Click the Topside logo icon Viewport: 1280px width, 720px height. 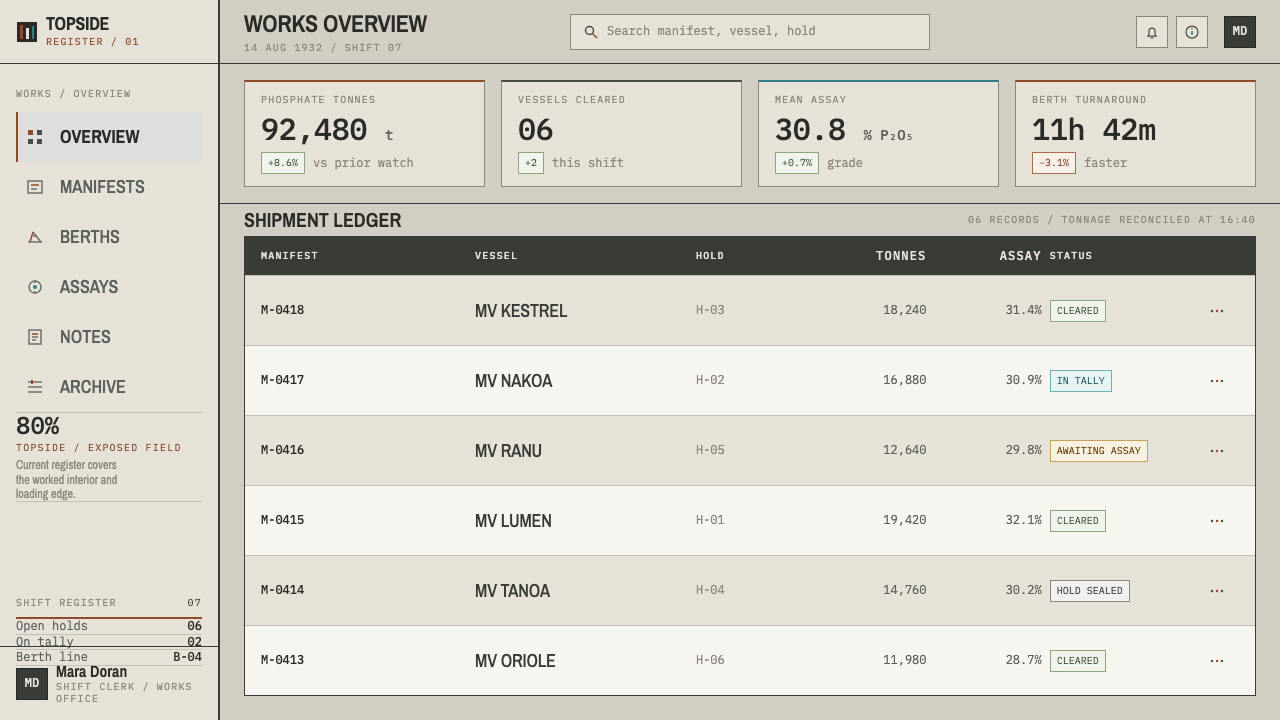[27, 32]
